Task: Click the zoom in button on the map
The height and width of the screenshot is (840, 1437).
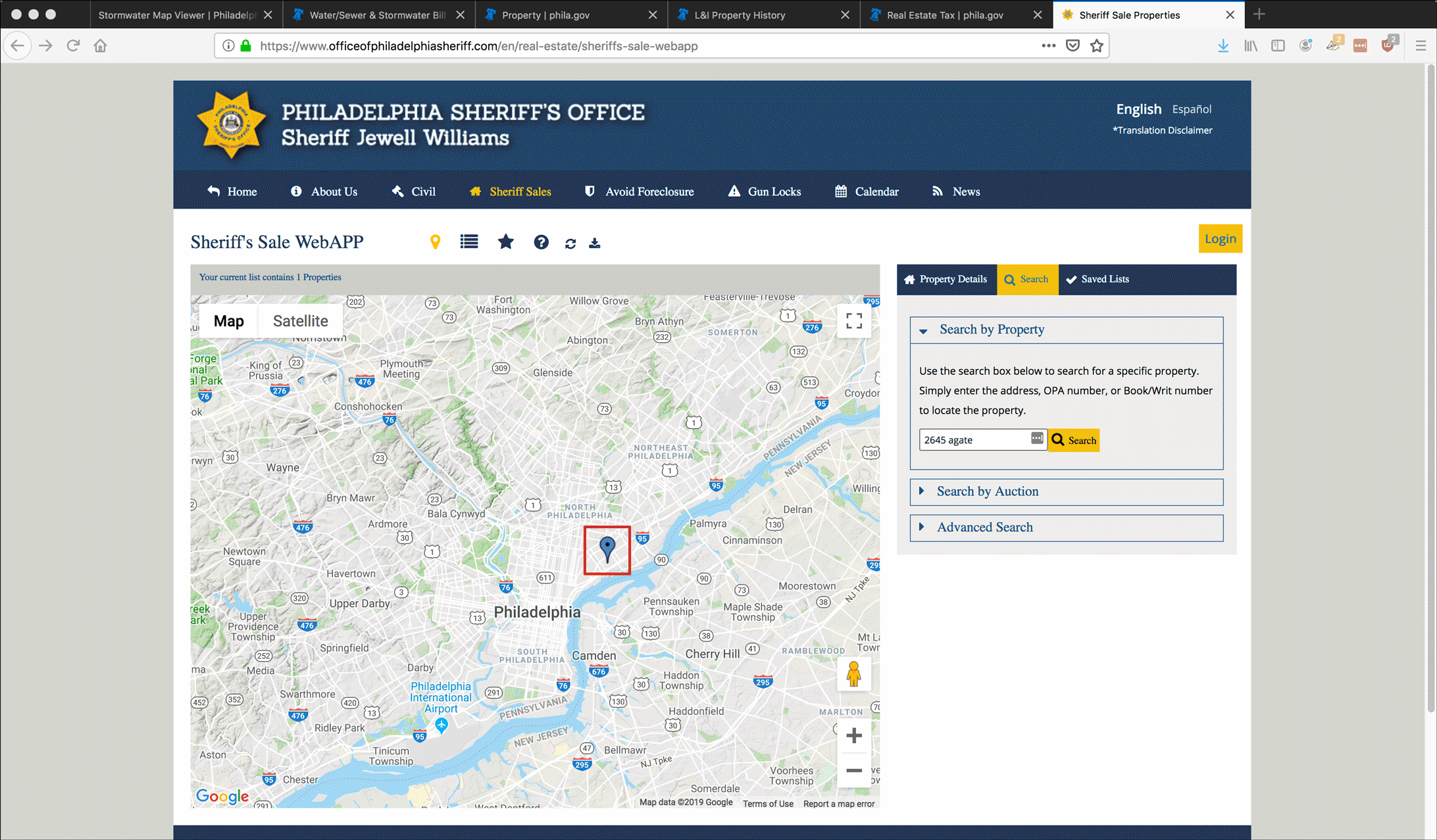Action: click(x=852, y=734)
